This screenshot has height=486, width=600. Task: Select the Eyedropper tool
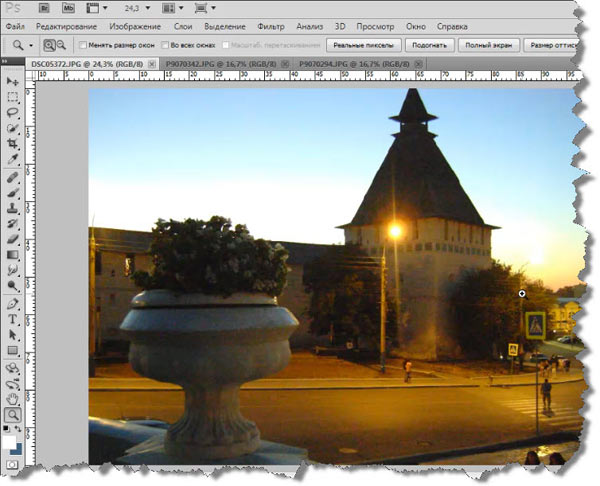[x=13, y=160]
